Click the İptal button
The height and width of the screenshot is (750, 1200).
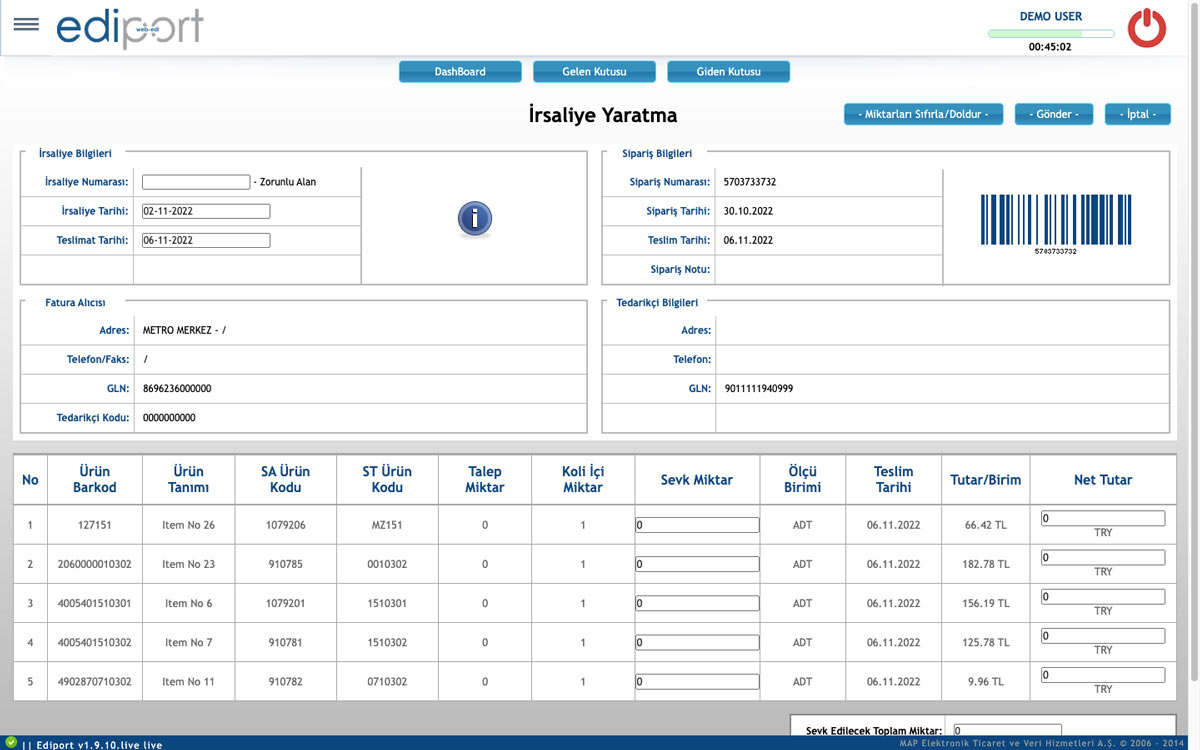(1138, 115)
